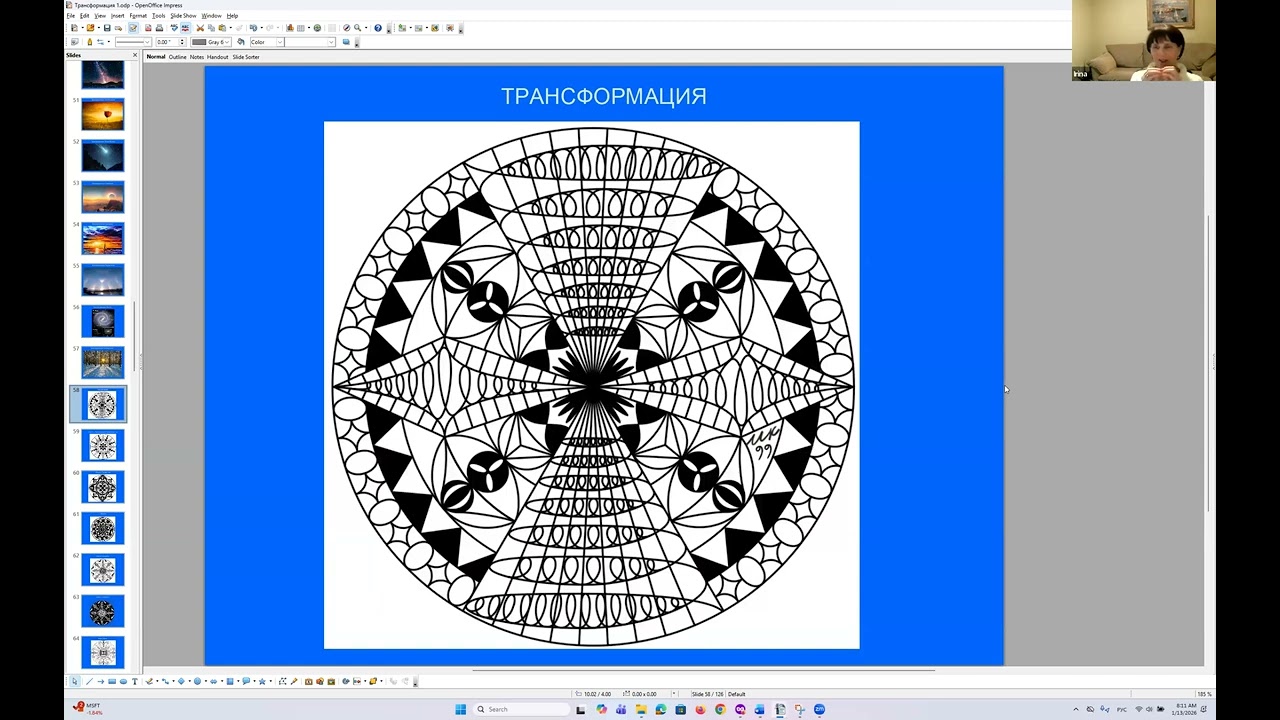Screen dimensions: 1280x720
Task: Click the Table icon in toolbar
Action: (300, 28)
